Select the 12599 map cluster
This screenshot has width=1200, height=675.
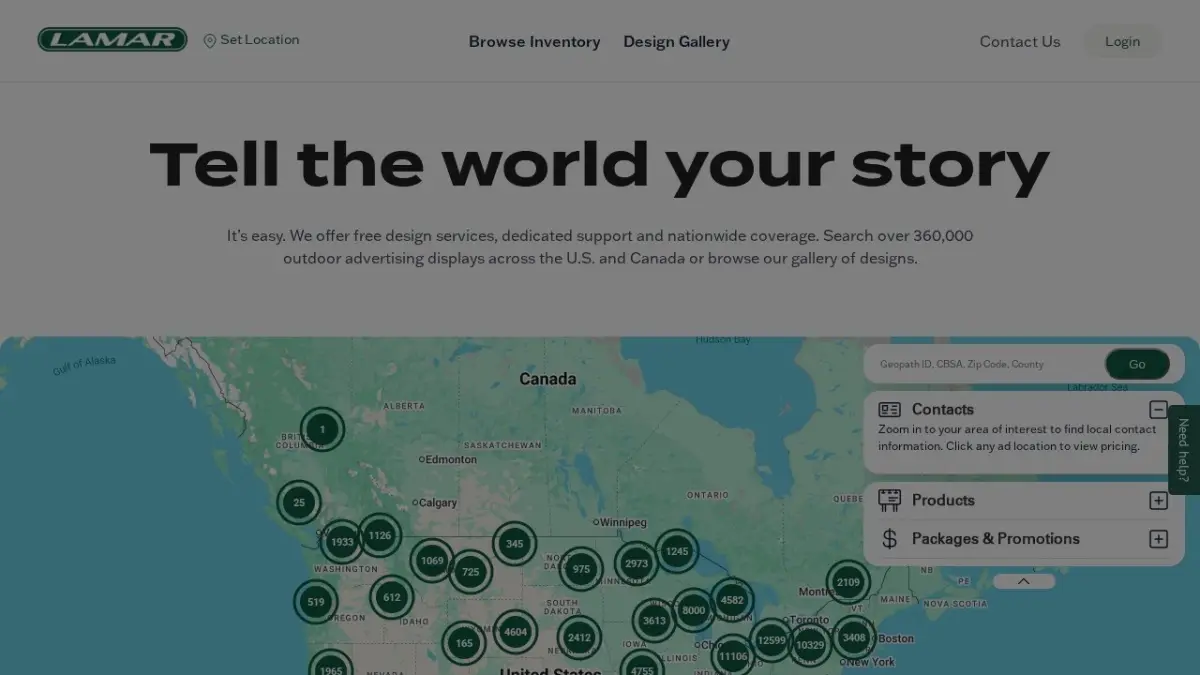pyautogui.click(x=771, y=640)
